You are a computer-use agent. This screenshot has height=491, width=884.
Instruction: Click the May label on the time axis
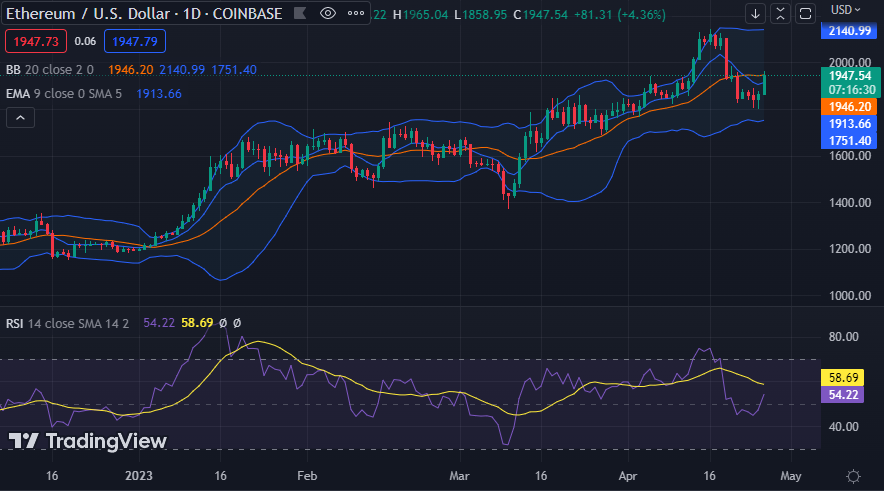point(791,476)
